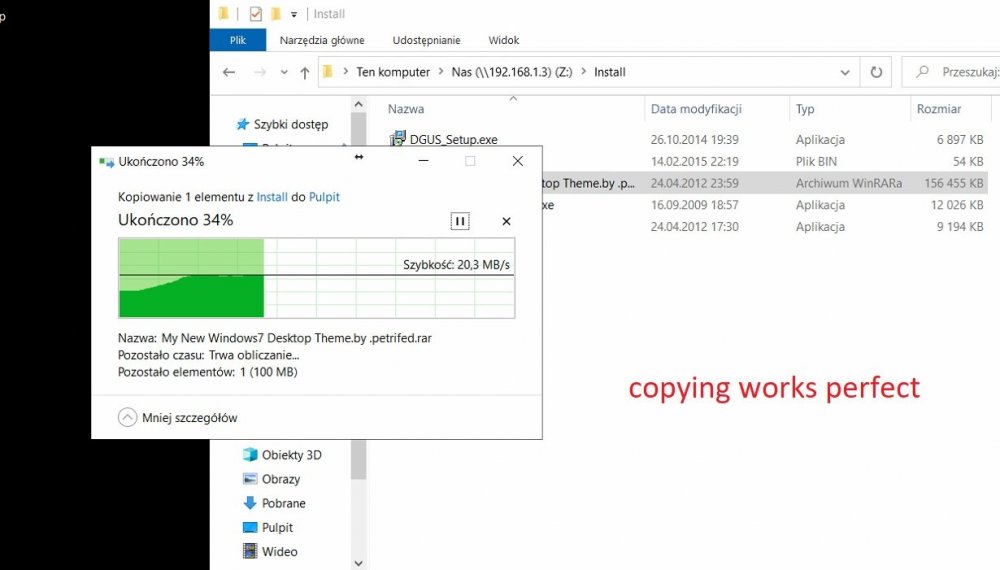The height and width of the screenshot is (570, 1000).
Task: Go back with the left arrow
Action: click(229, 72)
